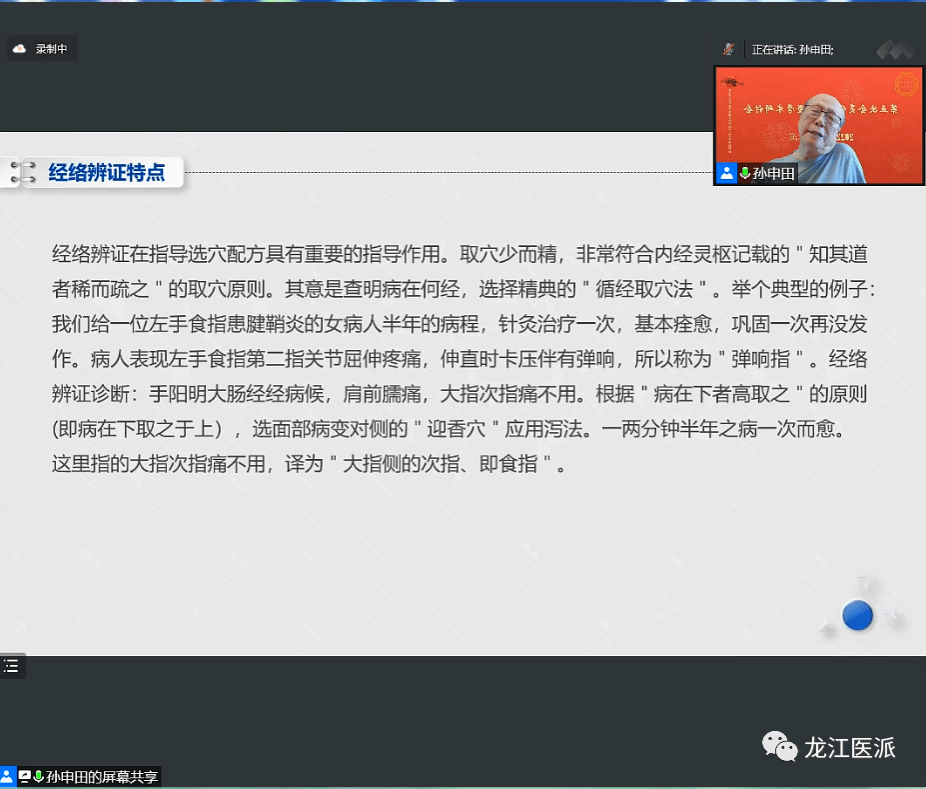Viewport: 926px width, 789px height.
Task: Click the blue user icon in video thumbnail
Action: click(725, 173)
